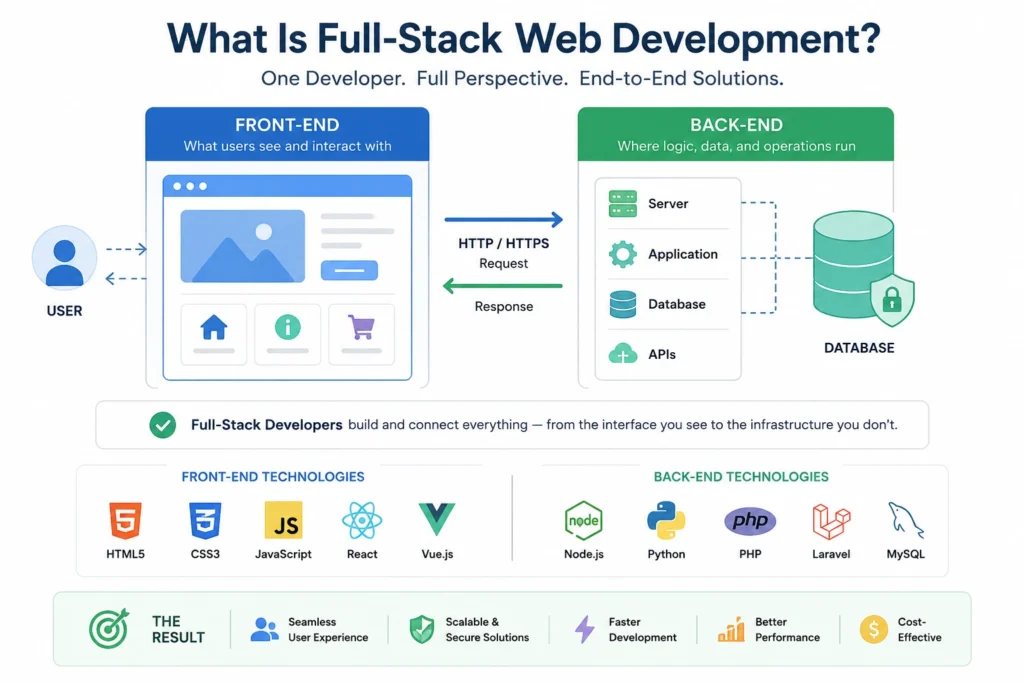Click the USER avatar icon
This screenshot has width=1024, height=683.
[64, 258]
